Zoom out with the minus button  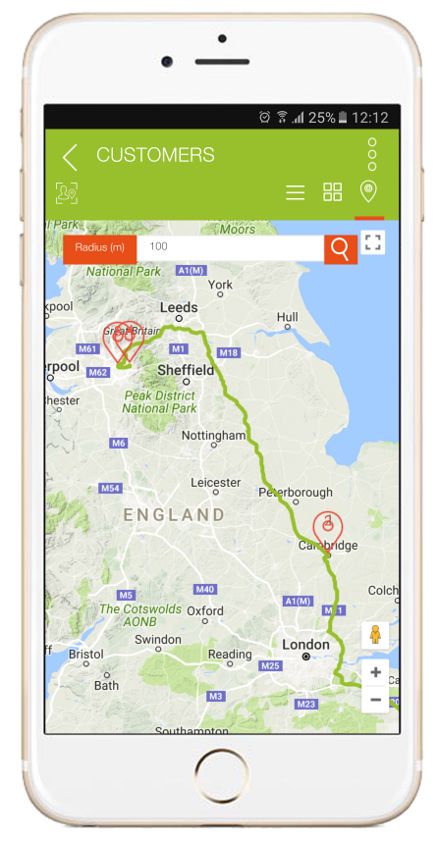pos(375,699)
